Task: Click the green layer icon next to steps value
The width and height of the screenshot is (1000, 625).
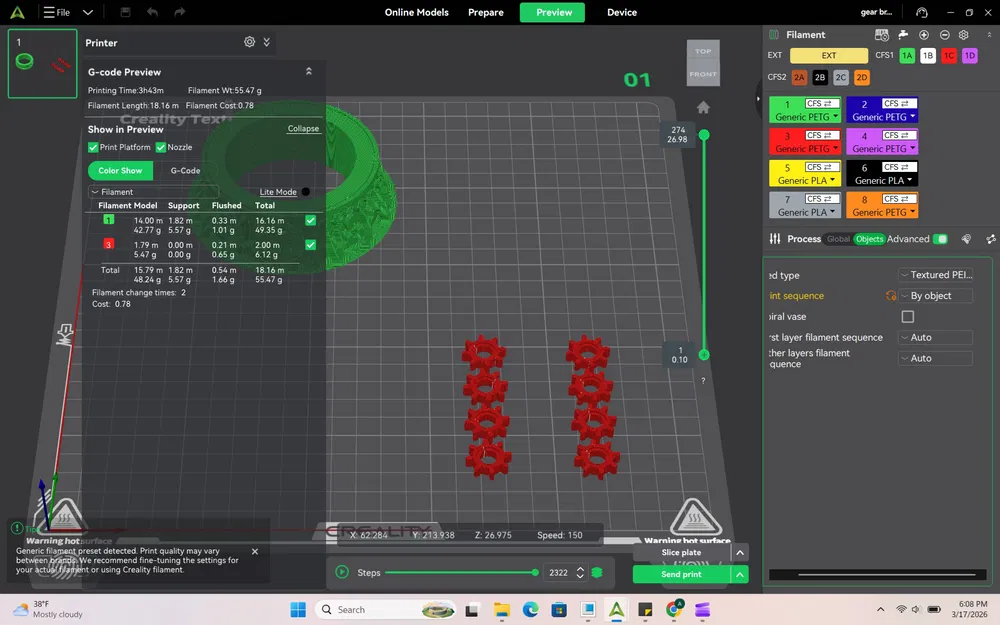Action: (x=597, y=572)
